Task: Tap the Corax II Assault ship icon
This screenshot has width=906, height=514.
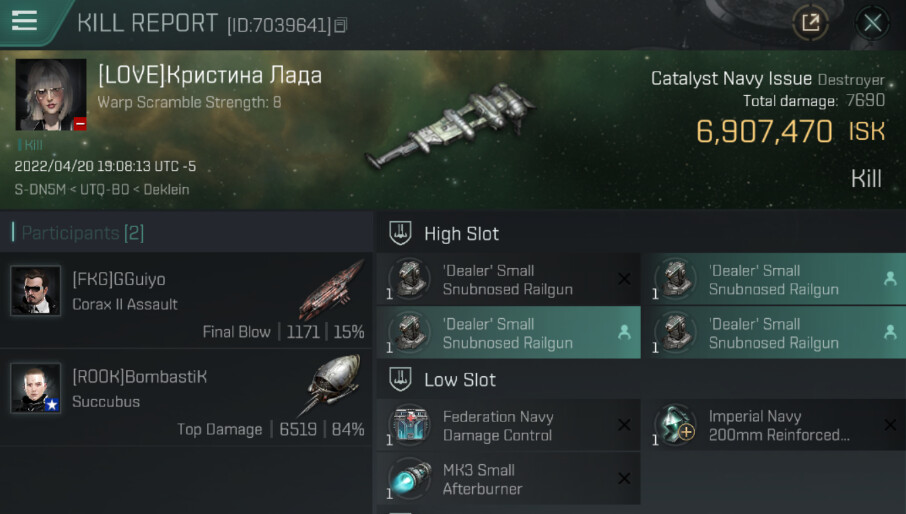Action: click(331, 289)
